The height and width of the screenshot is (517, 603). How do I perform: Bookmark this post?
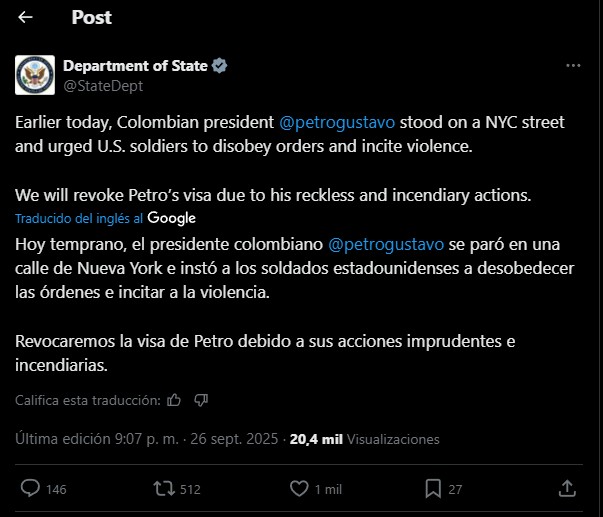pyautogui.click(x=433, y=489)
